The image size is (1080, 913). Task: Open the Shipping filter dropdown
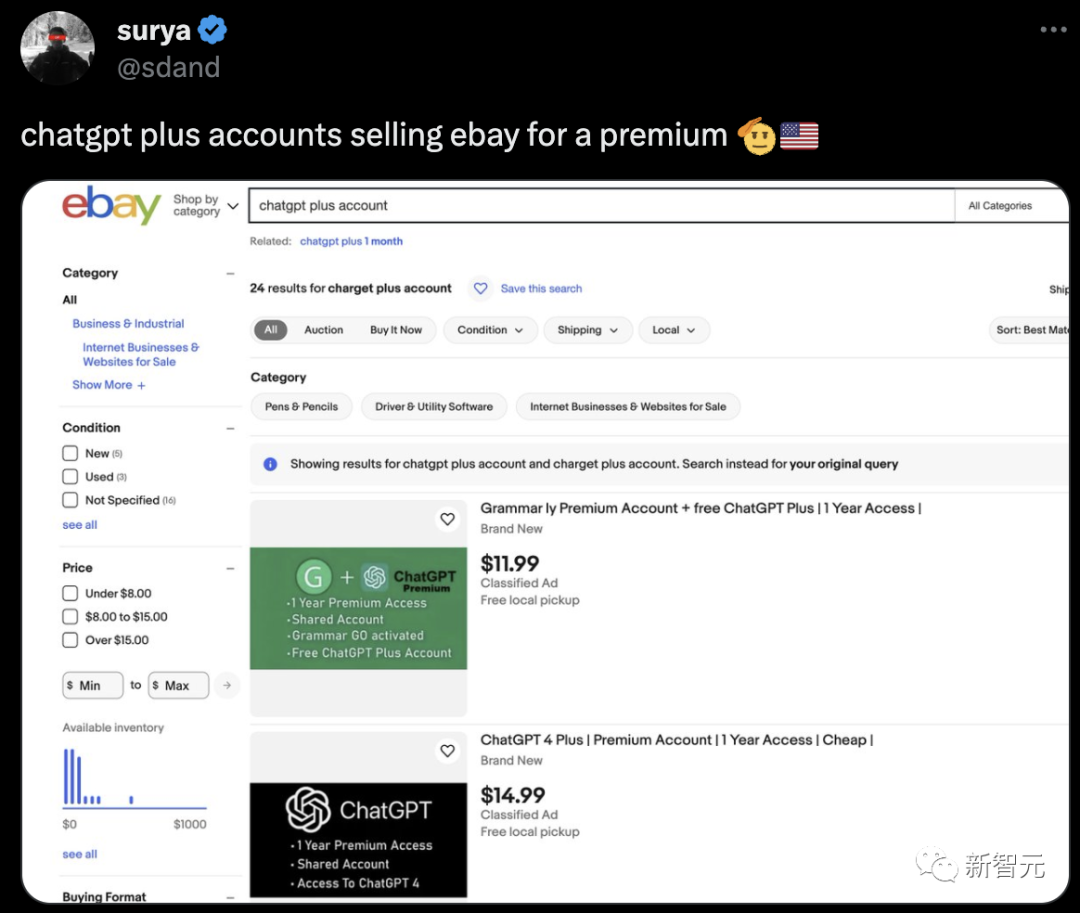[x=588, y=330]
